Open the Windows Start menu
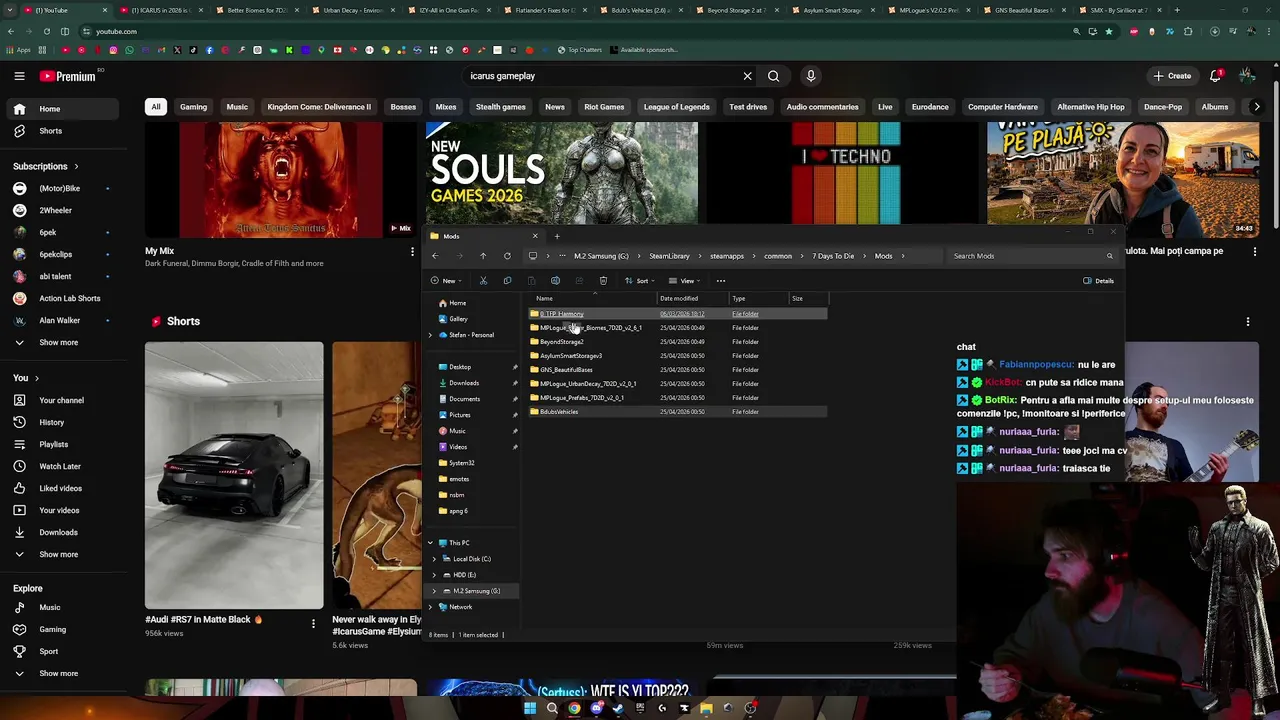Screen dimensions: 1280x720 (x=530, y=708)
